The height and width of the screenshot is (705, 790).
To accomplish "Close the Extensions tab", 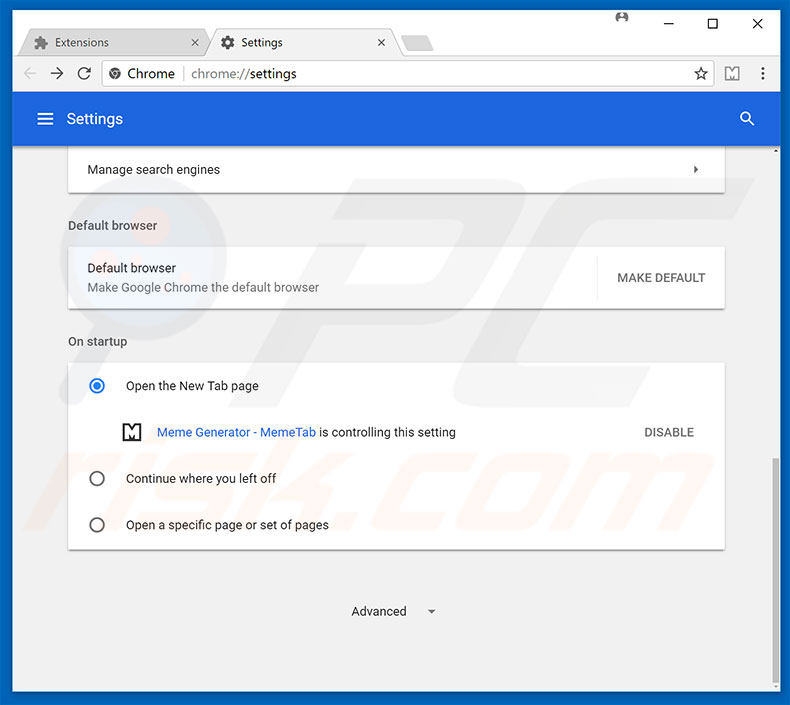I will pyautogui.click(x=195, y=43).
